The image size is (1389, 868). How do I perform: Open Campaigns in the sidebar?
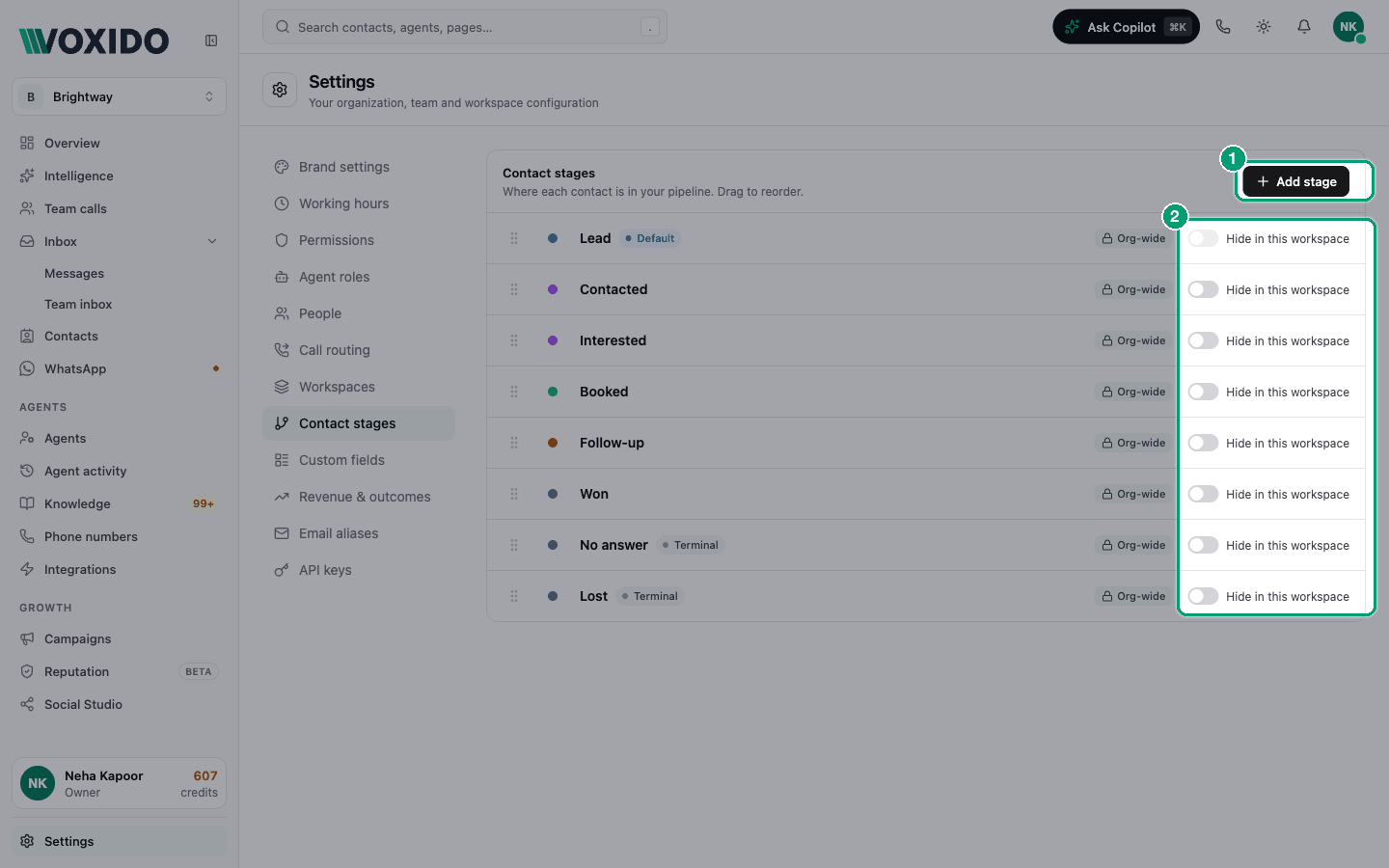click(x=119, y=638)
